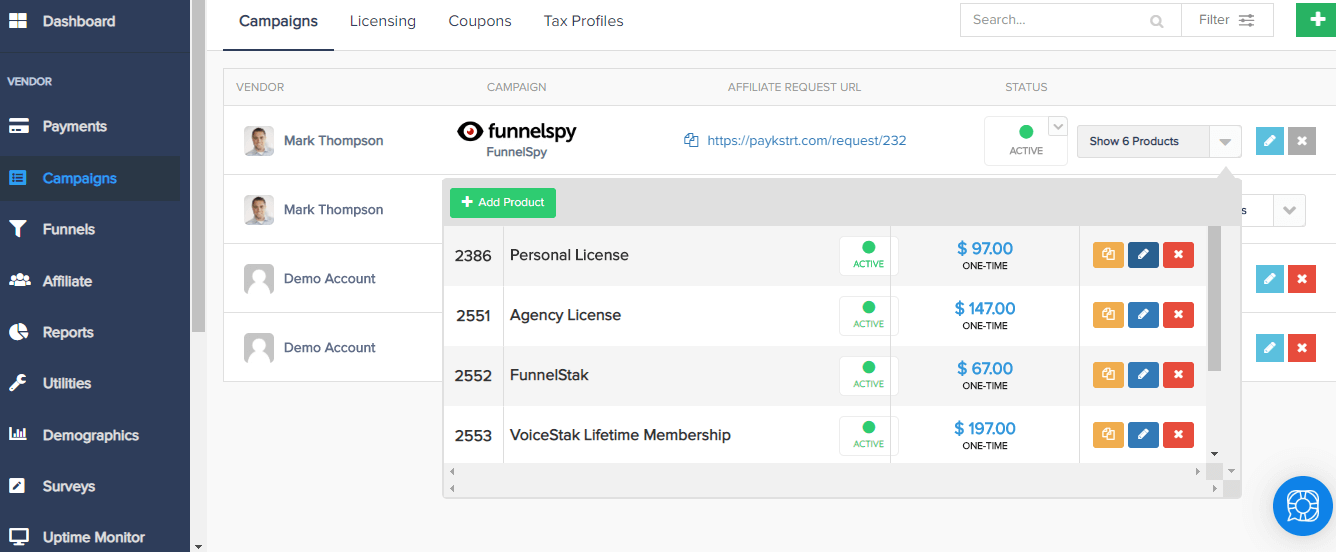Toggle Active status of Personal License
Screen dimensions: 1336x552
pos(868,255)
